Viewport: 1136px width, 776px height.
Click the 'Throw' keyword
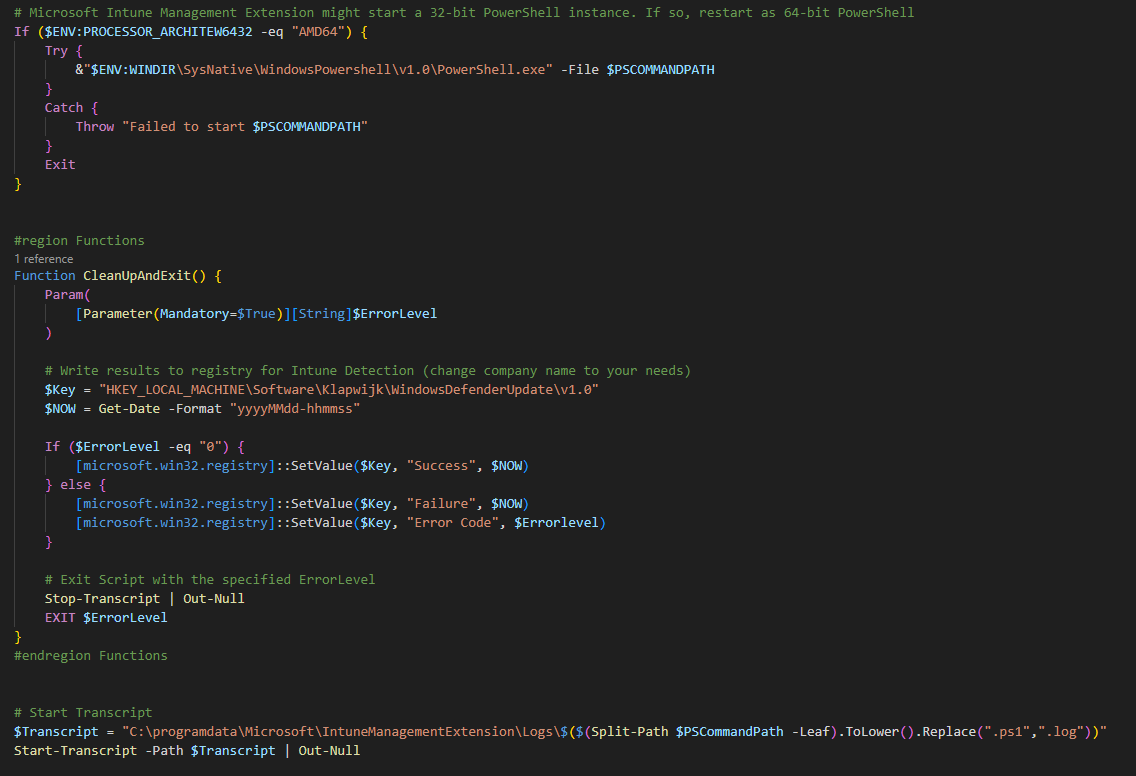click(95, 126)
